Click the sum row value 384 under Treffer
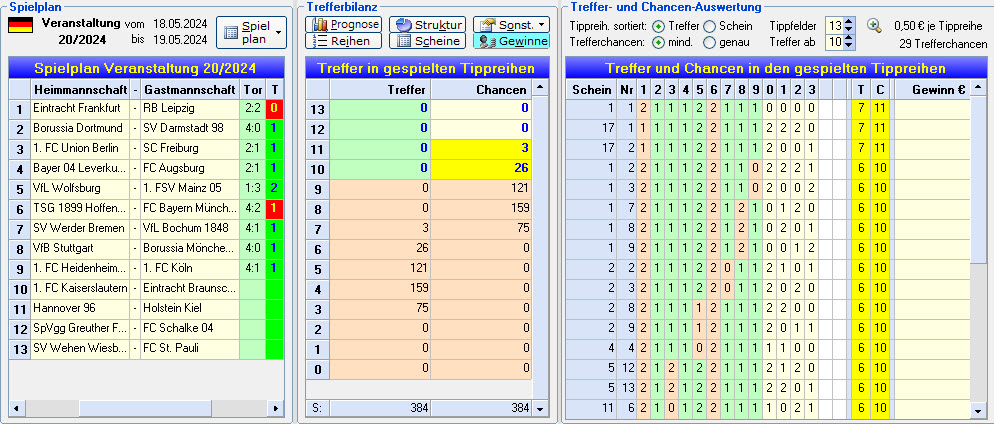Viewport: 994px width, 424px height. (x=380, y=408)
